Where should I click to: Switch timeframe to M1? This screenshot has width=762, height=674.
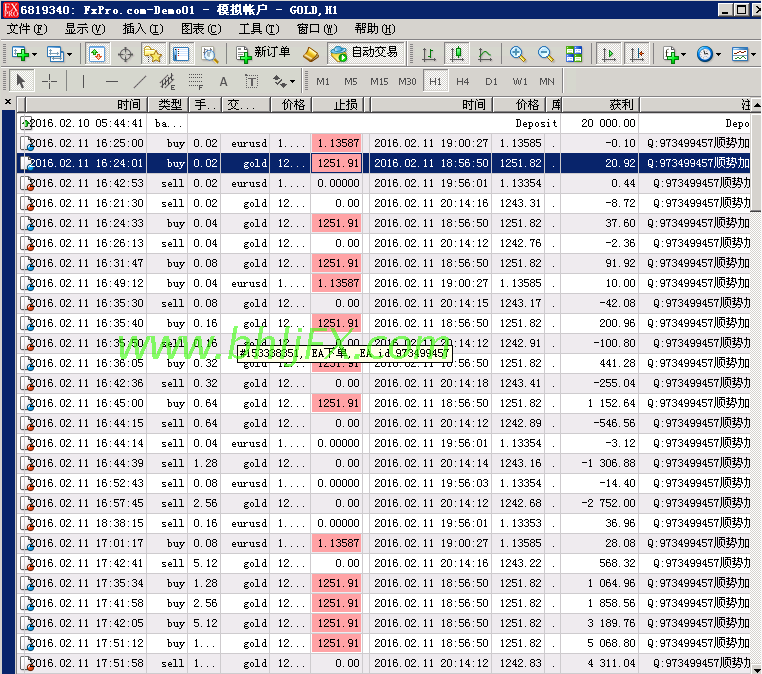tap(323, 82)
